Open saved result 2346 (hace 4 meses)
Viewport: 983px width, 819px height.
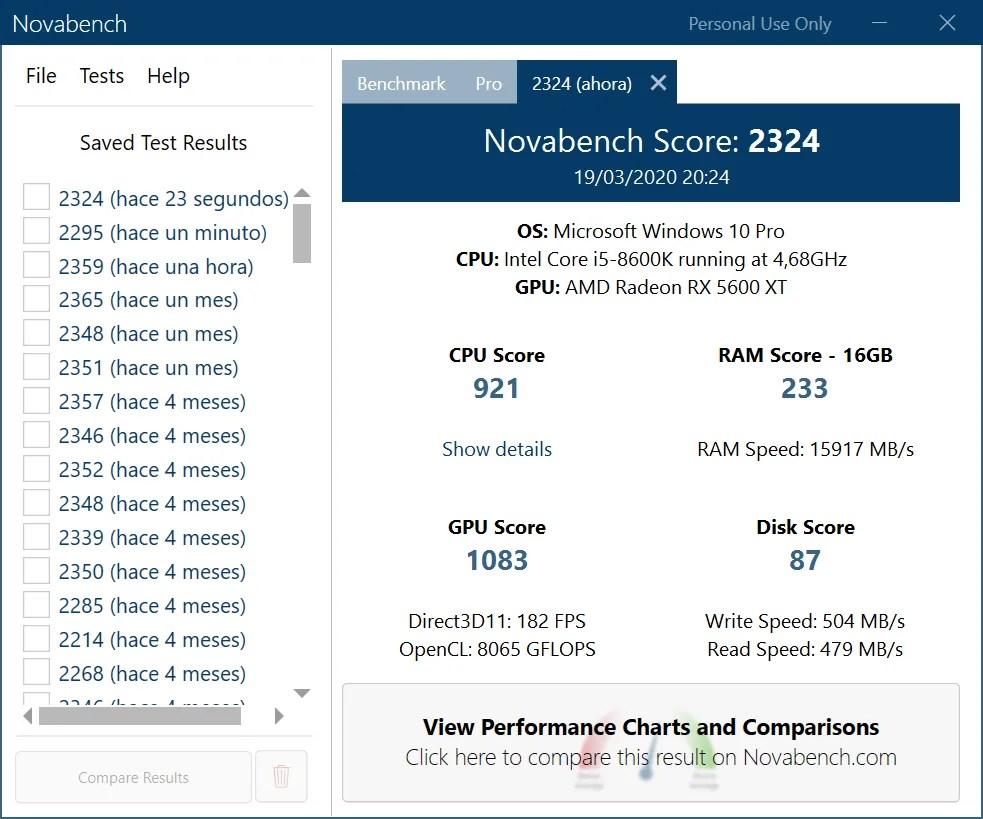point(152,435)
